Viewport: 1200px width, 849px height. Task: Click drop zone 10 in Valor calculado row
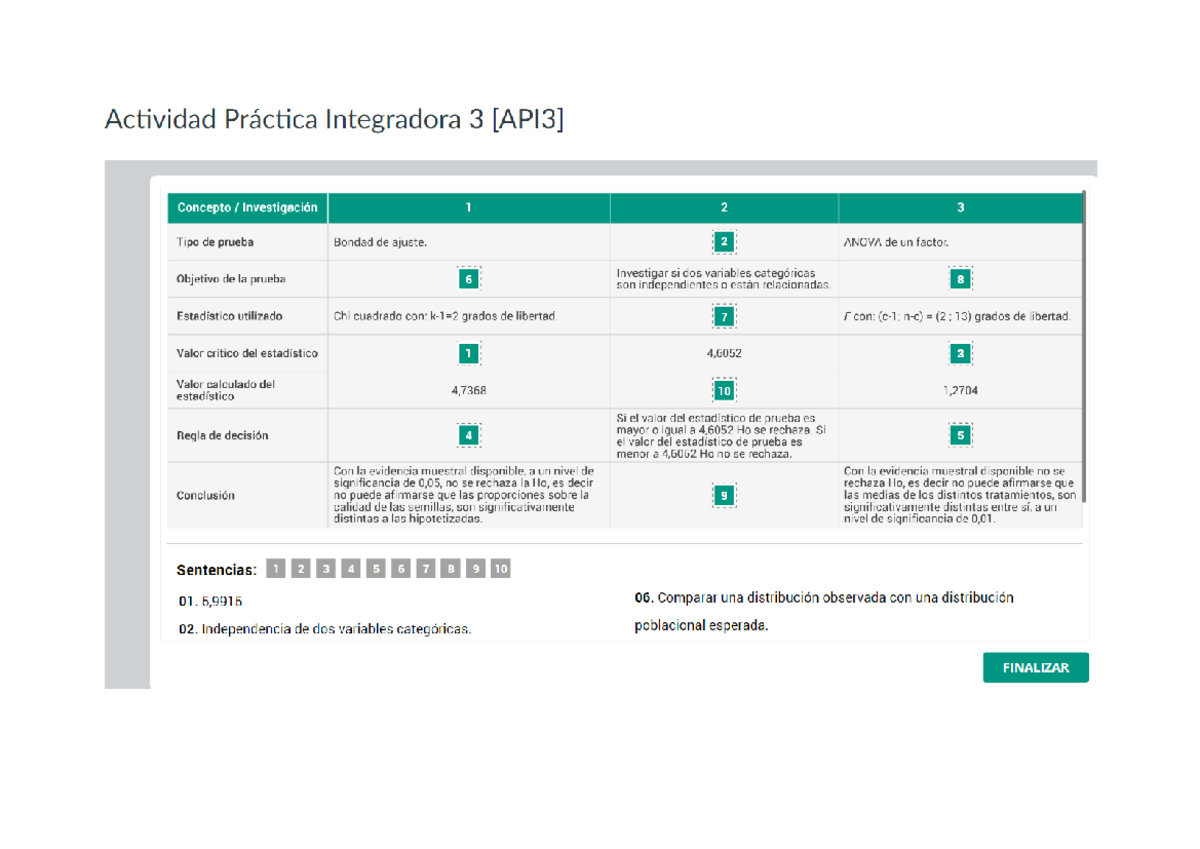[723, 389]
